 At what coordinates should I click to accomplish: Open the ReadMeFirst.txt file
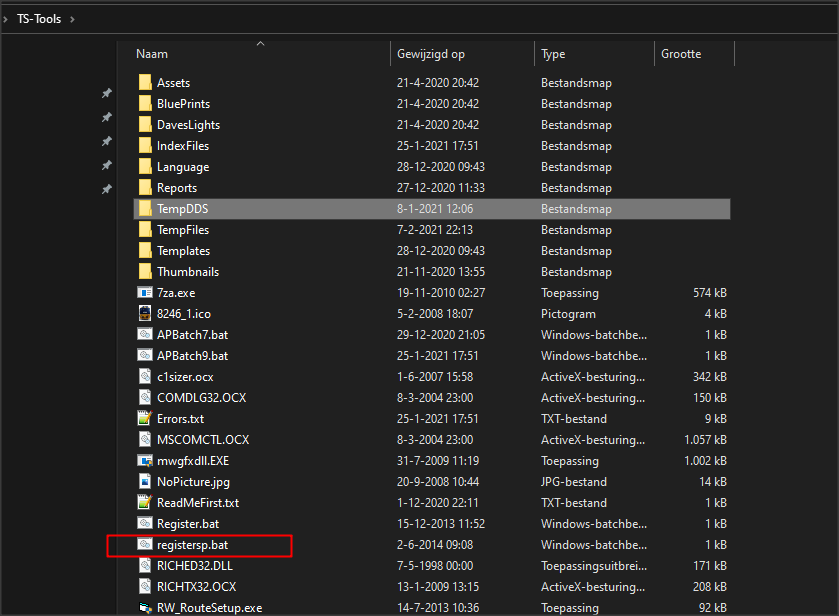(197, 503)
